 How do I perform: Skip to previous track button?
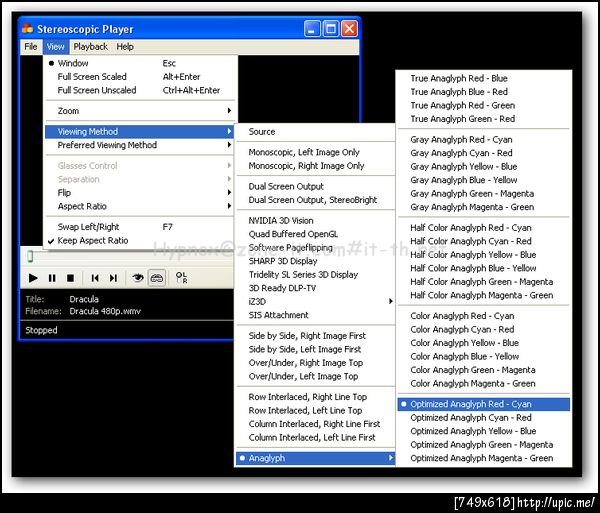[x=95, y=278]
